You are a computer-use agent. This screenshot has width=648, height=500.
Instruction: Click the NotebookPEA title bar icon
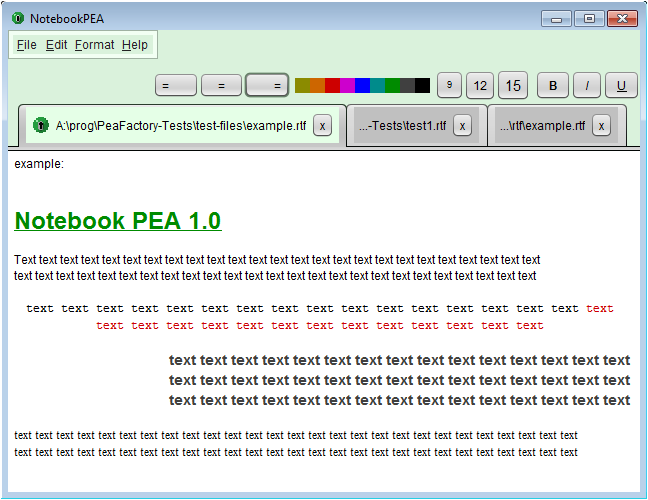pyautogui.click(x=18, y=19)
